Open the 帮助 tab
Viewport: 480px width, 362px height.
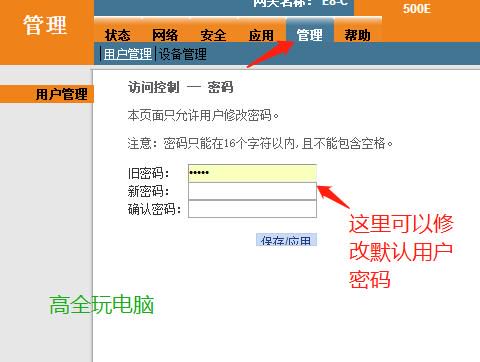pos(358,35)
